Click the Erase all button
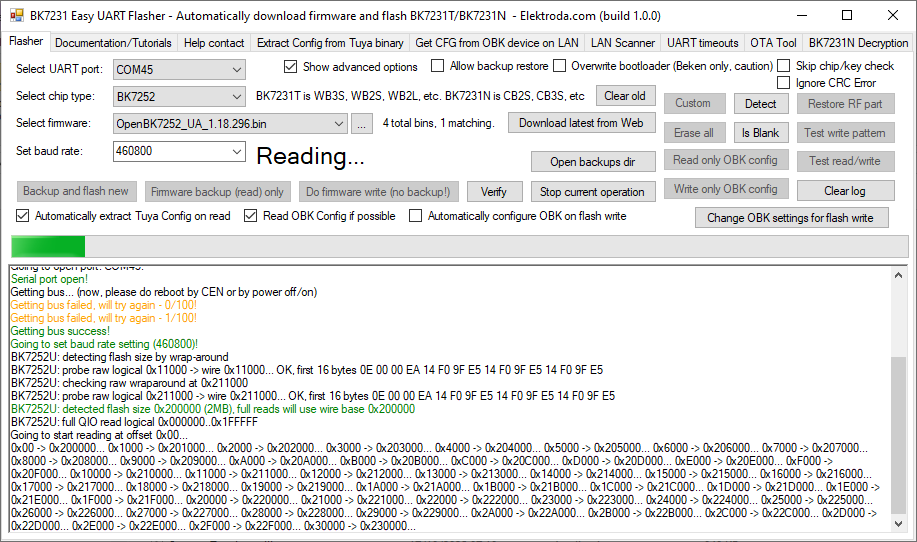This screenshot has width=917, height=542. [x=694, y=133]
